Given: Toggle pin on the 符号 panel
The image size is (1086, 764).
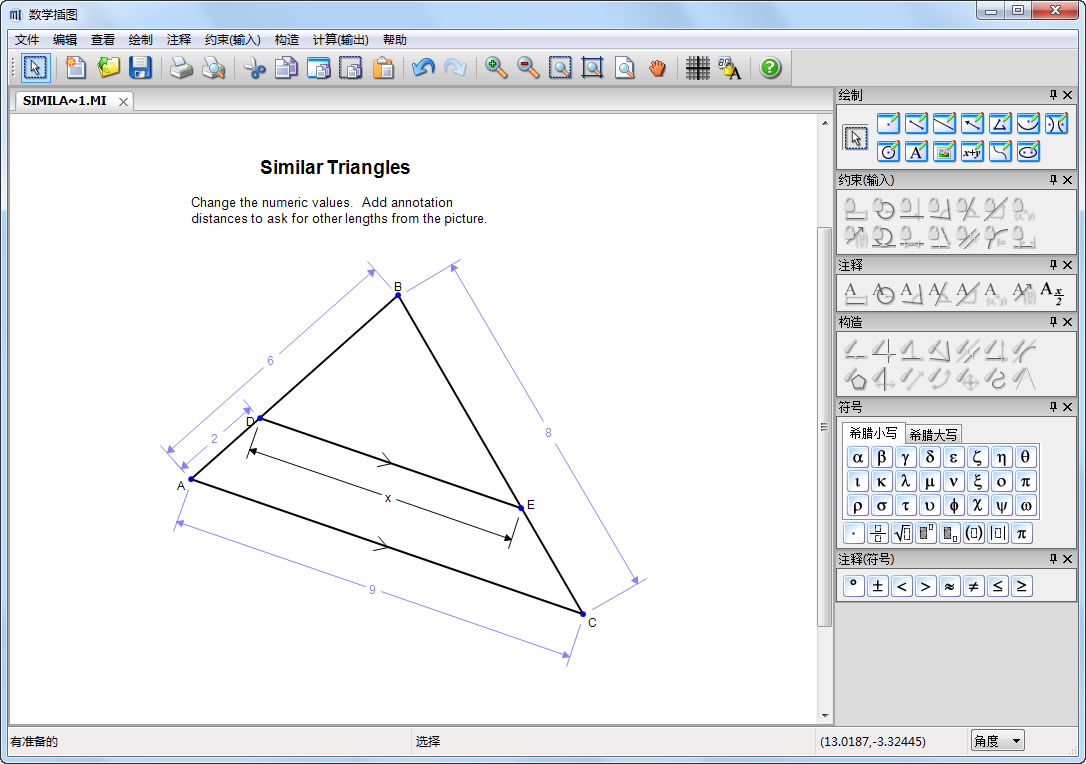Looking at the screenshot, I should (1053, 407).
